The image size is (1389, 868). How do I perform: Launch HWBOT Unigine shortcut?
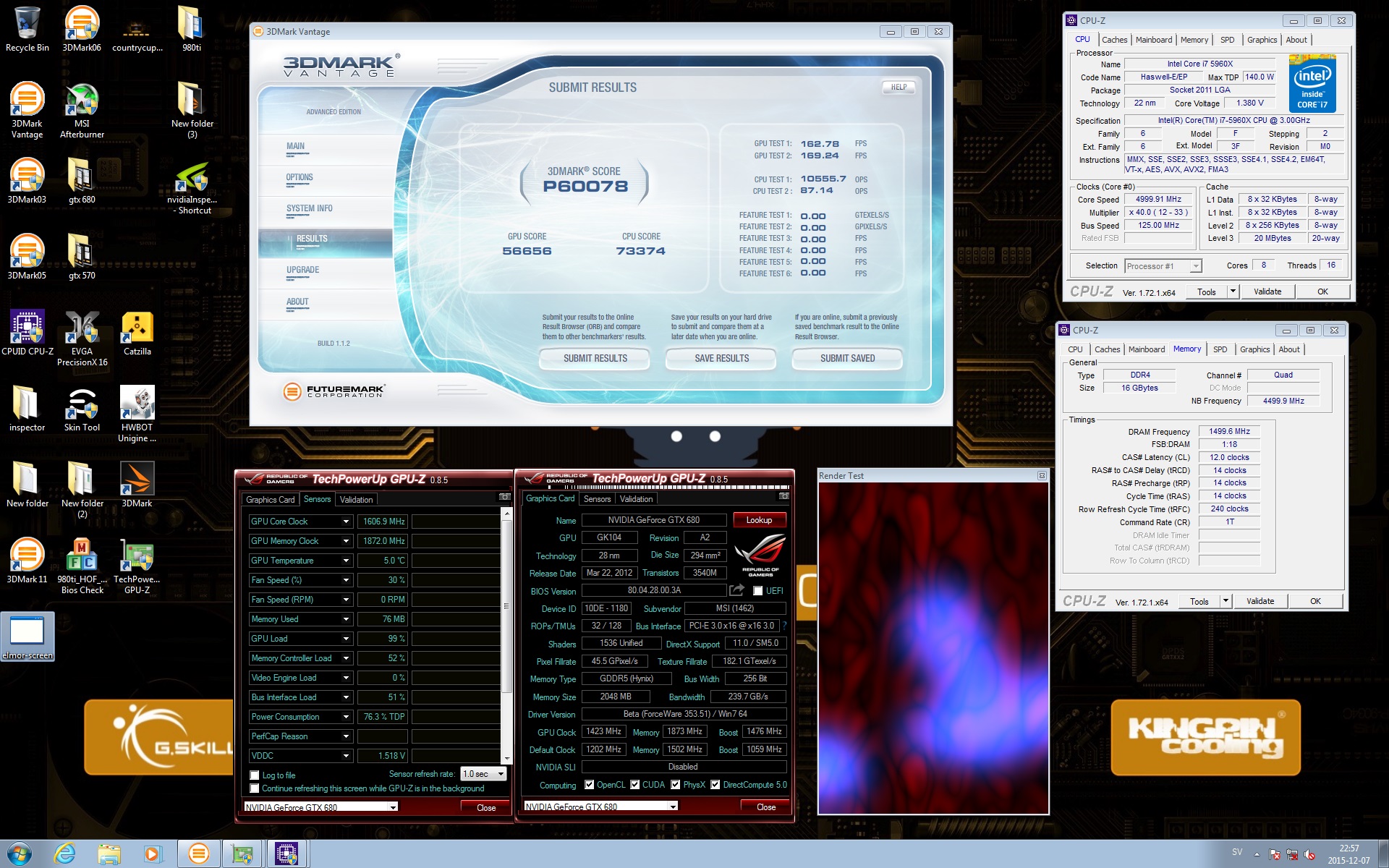137,414
